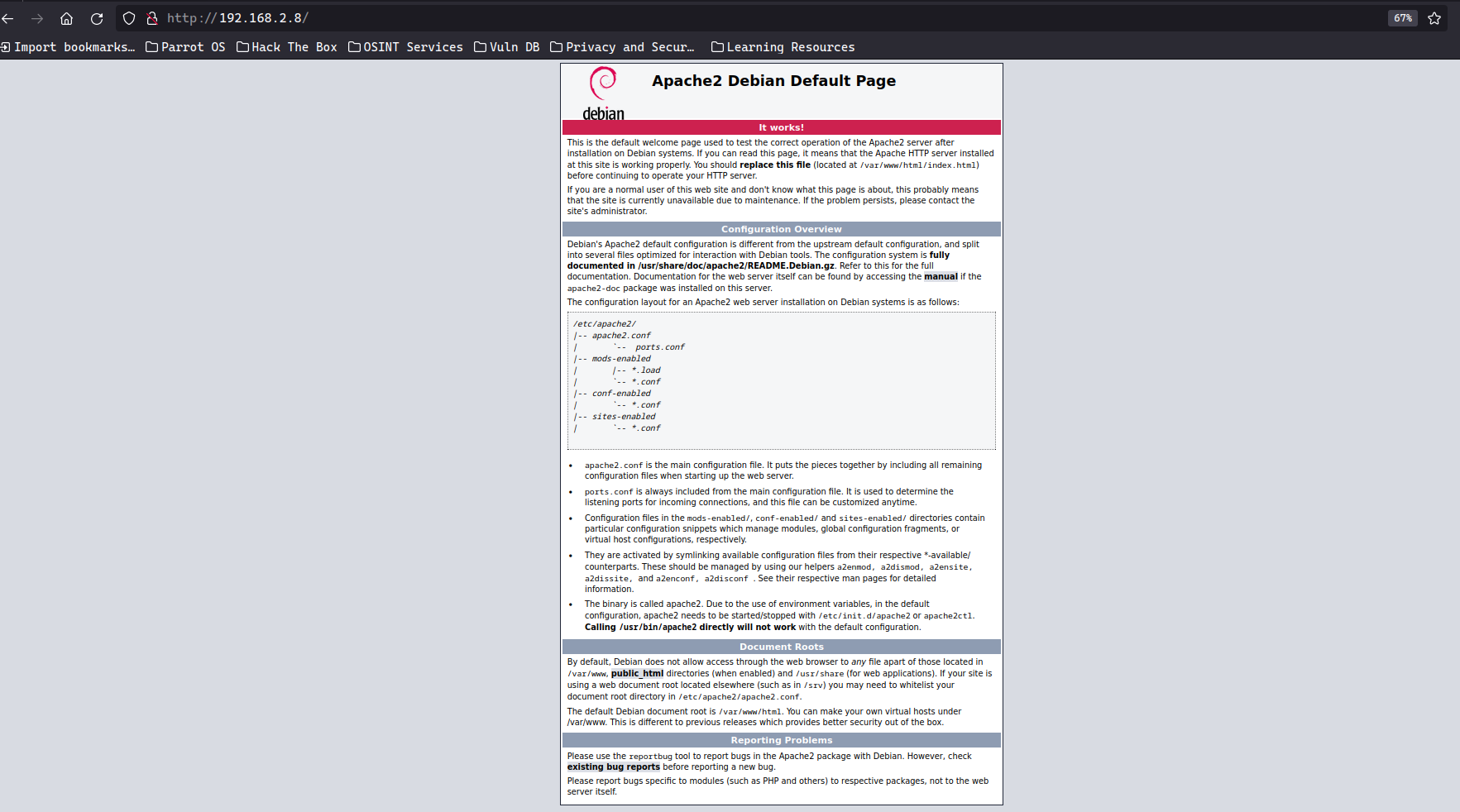This screenshot has width=1460, height=812.
Task: Open the Parrot OS bookmarks folder
Action: (x=185, y=47)
